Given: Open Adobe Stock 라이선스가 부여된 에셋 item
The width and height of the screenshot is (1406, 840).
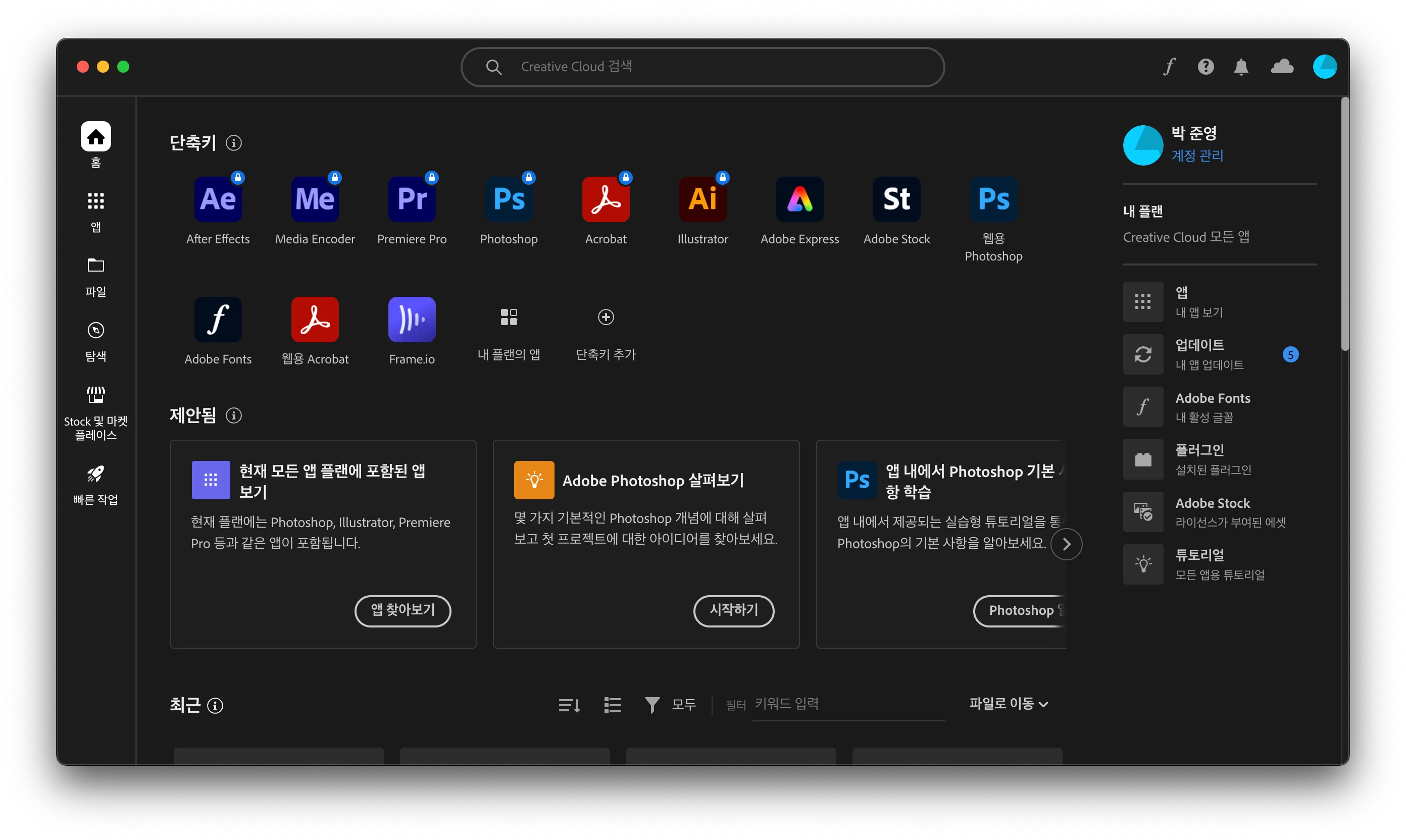Looking at the screenshot, I should pos(1219,512).
